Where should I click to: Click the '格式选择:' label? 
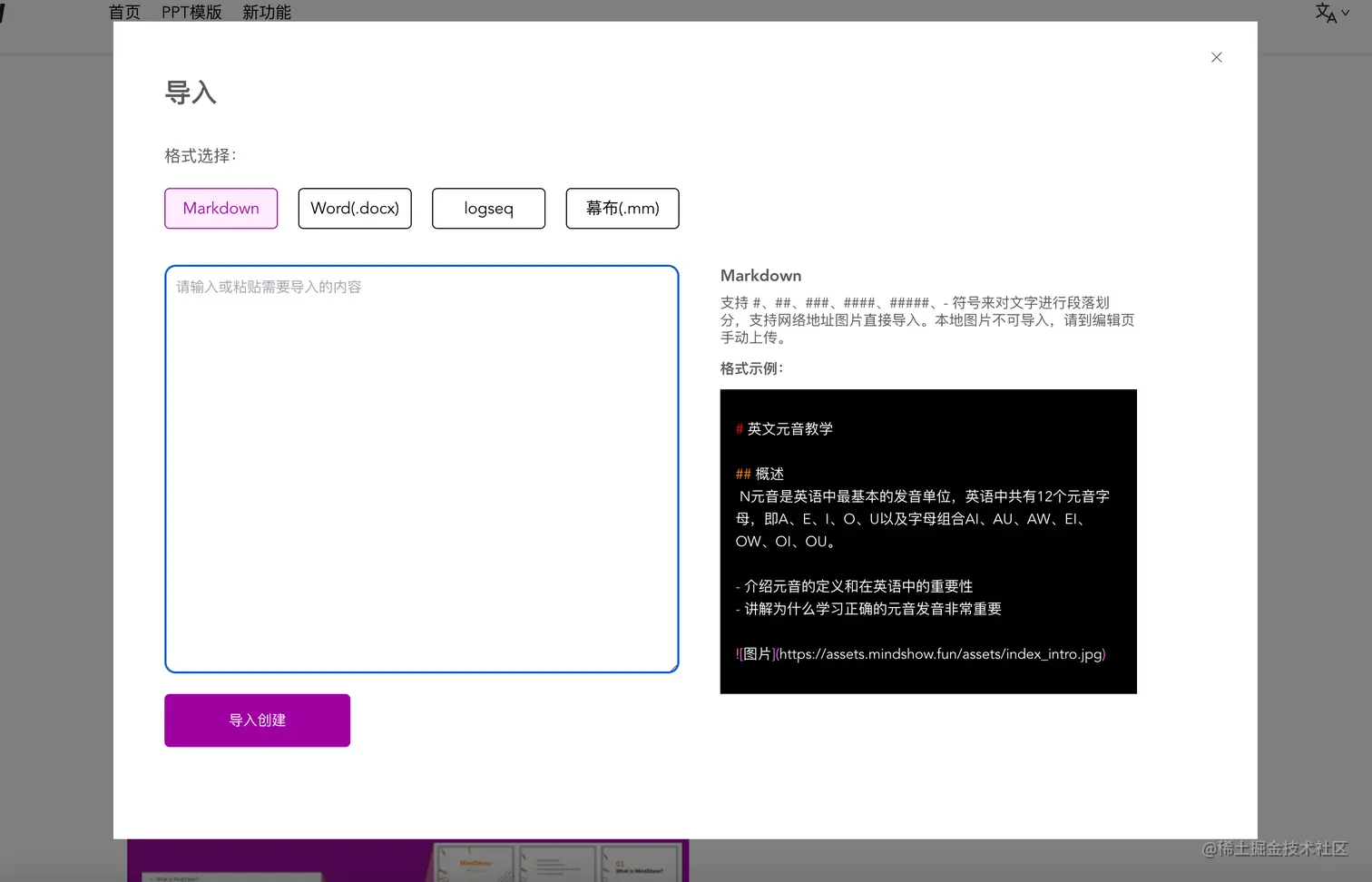point(201,156)
